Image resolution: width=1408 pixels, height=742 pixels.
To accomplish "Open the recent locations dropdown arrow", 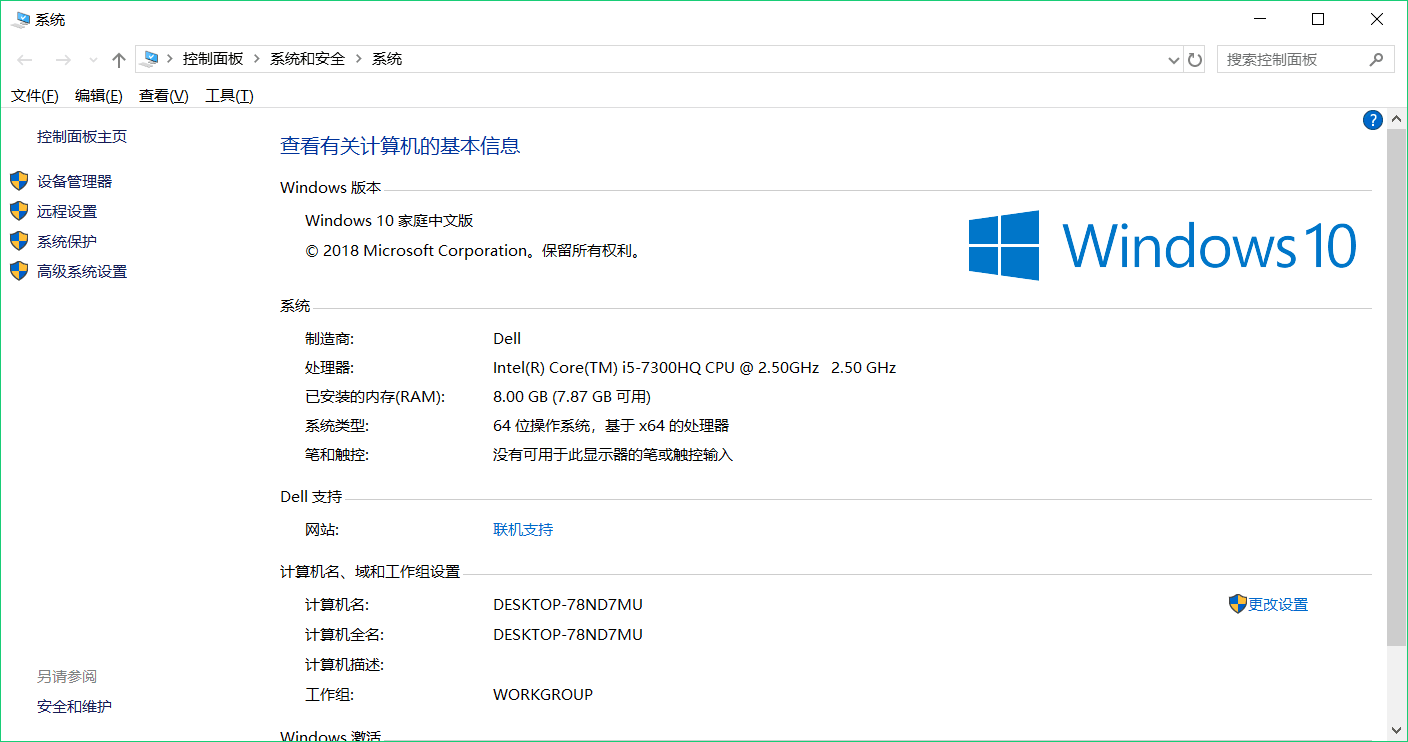I will 93,61.
